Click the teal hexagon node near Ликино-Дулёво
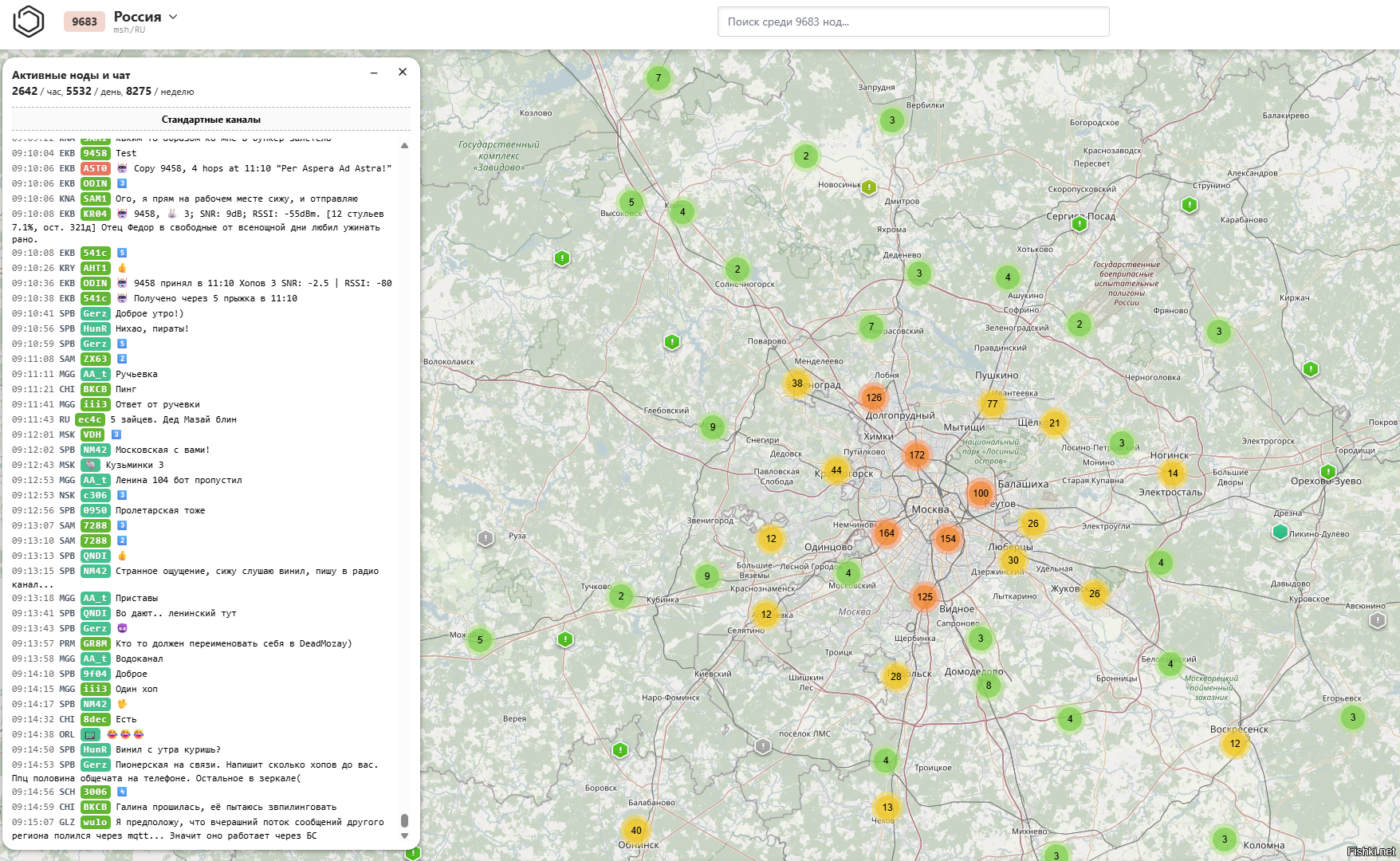 coord(1280,532)
